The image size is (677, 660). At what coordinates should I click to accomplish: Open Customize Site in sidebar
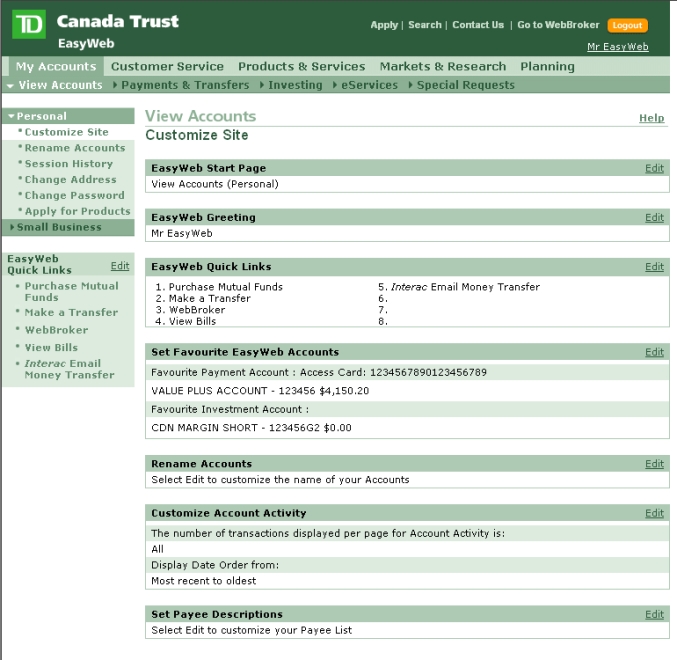pos(66,132)
